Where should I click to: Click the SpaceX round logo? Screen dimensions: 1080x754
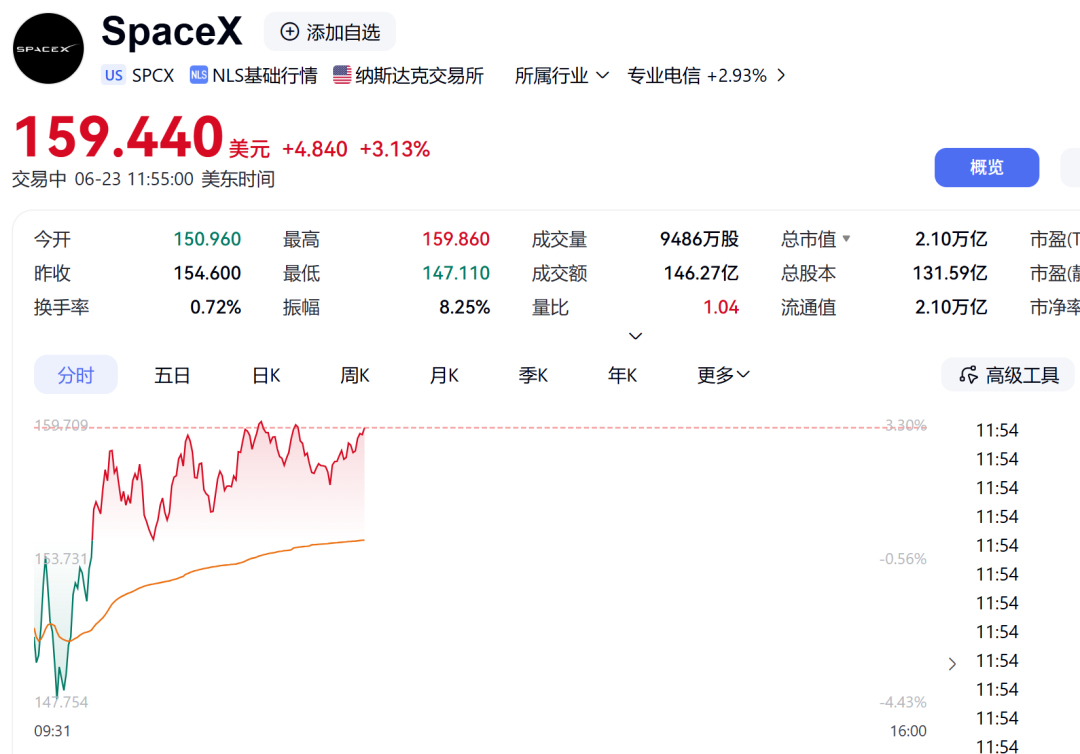click(x=48, y=49)
